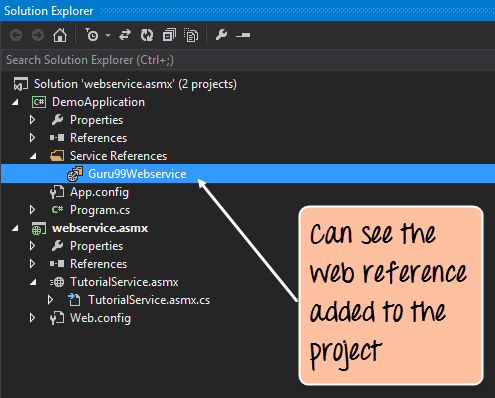Screen dimensions: 495x398
Task: Focus the Search Solution Explorer box
Action: (247, 60)
